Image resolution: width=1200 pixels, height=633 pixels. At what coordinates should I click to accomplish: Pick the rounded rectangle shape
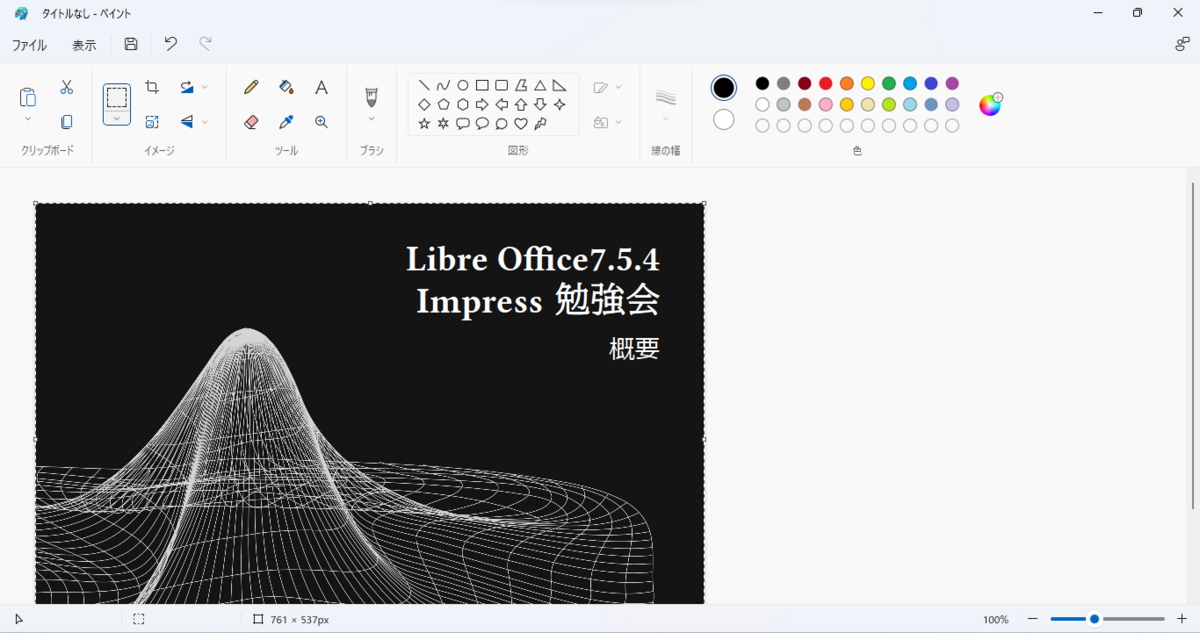coord(502,85)
